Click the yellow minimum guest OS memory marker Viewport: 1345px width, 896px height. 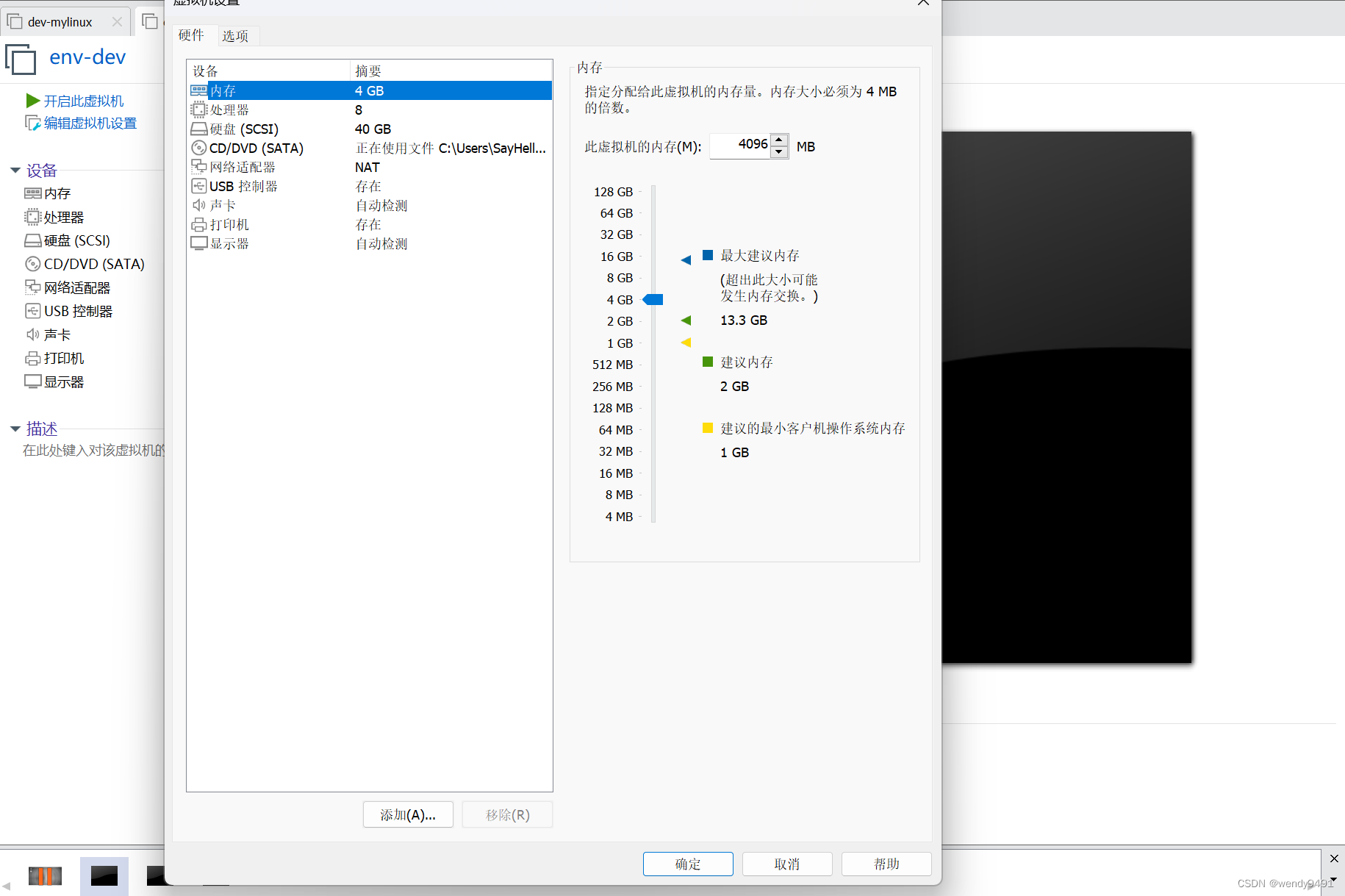(x=686, y=343)
